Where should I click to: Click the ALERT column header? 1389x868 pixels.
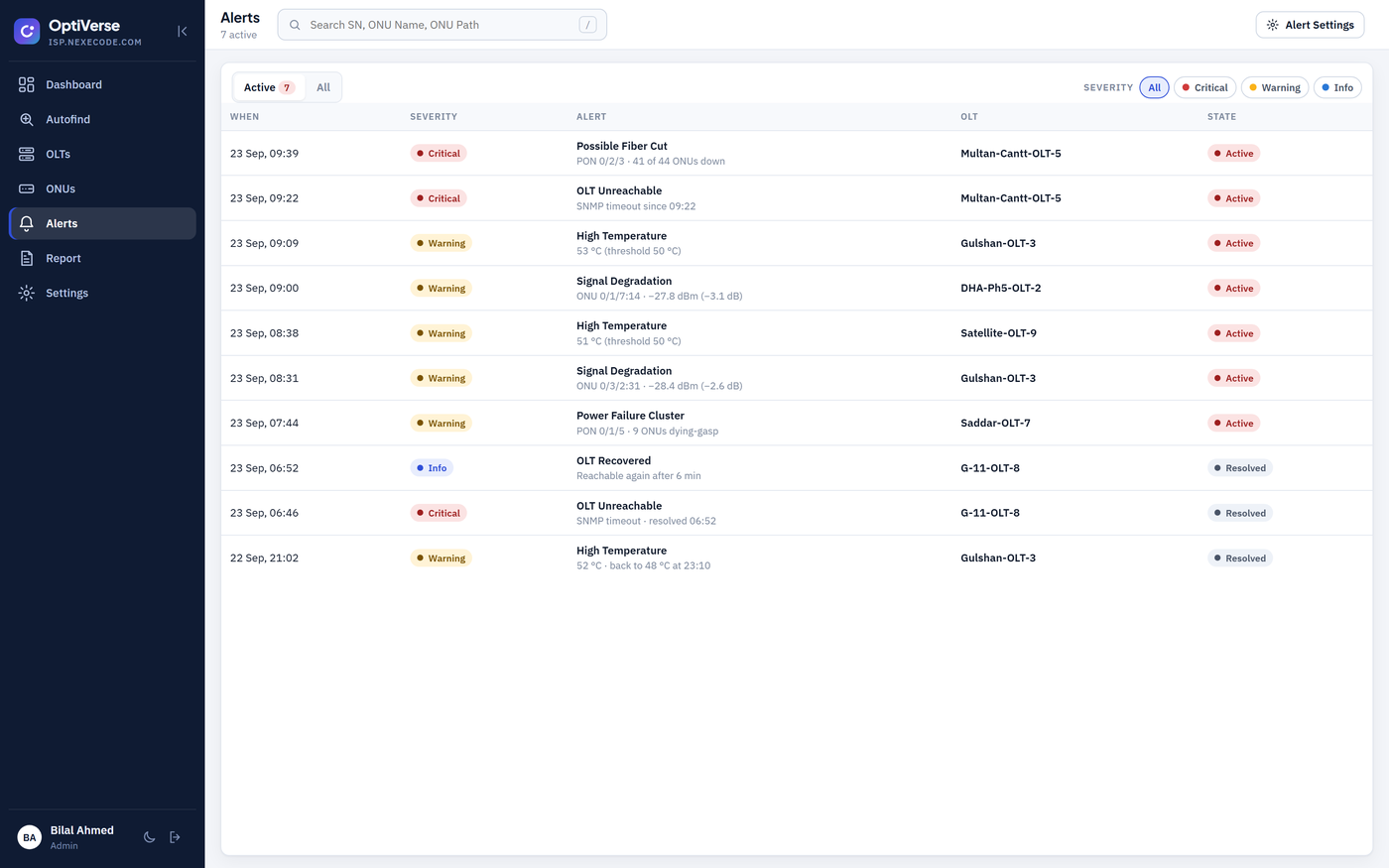pos(591,117)
